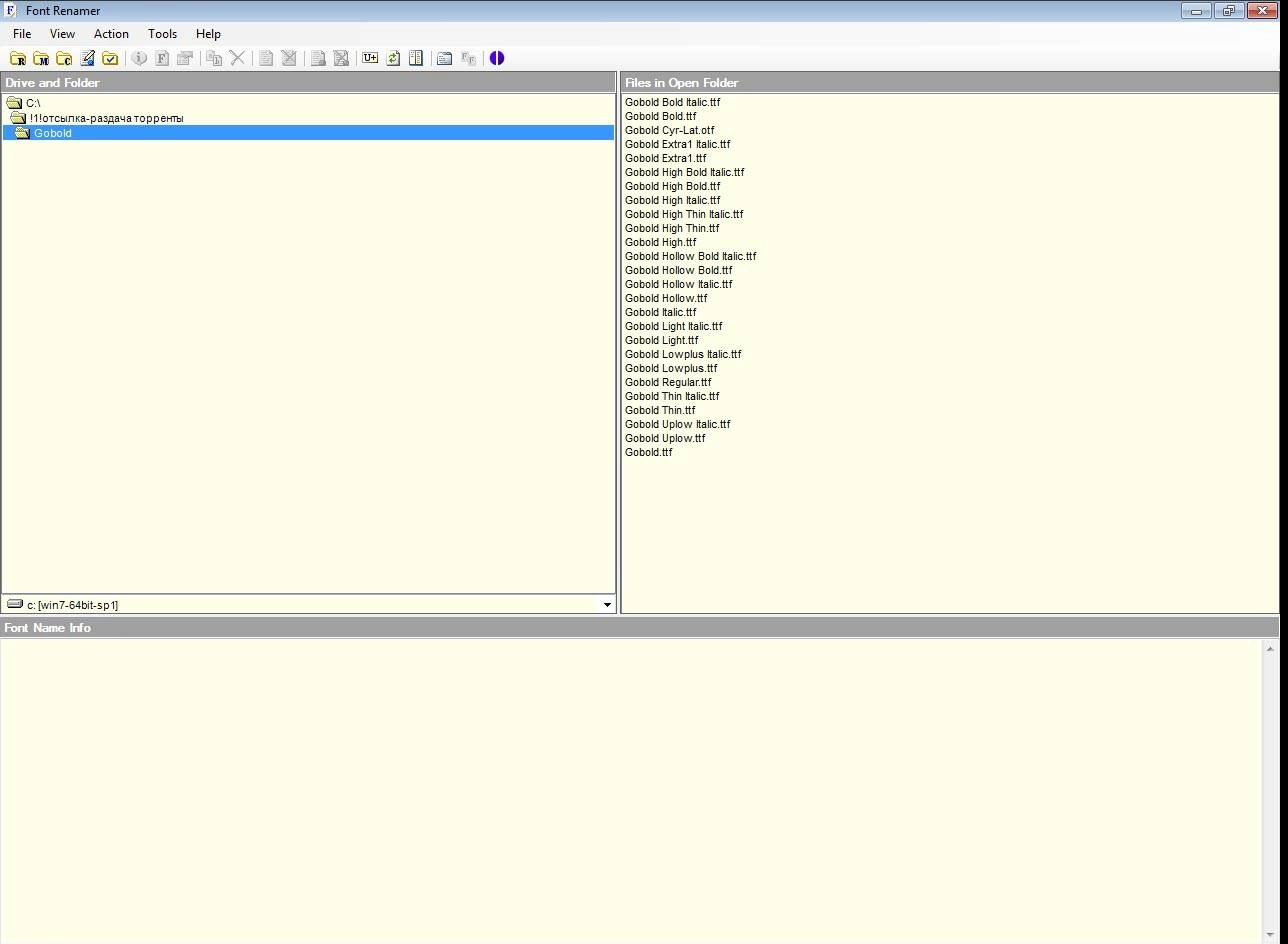1288x944 pixels.
Task: Select file Gobold High Italic.ttf
Action: click(x=672, y=200)
